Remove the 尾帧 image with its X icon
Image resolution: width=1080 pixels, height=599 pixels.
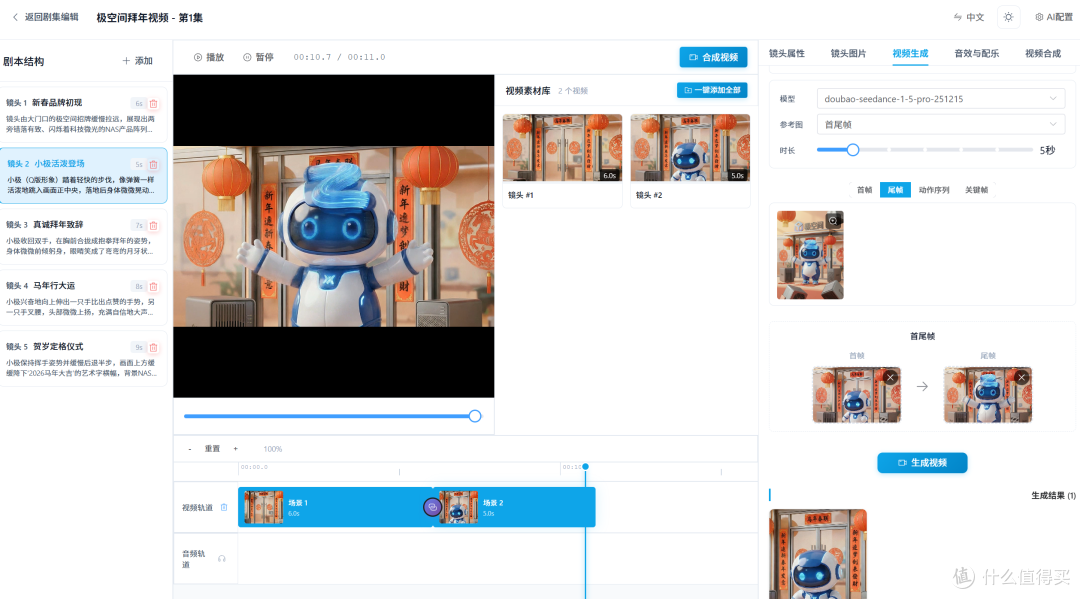[x=1021, y=377]
